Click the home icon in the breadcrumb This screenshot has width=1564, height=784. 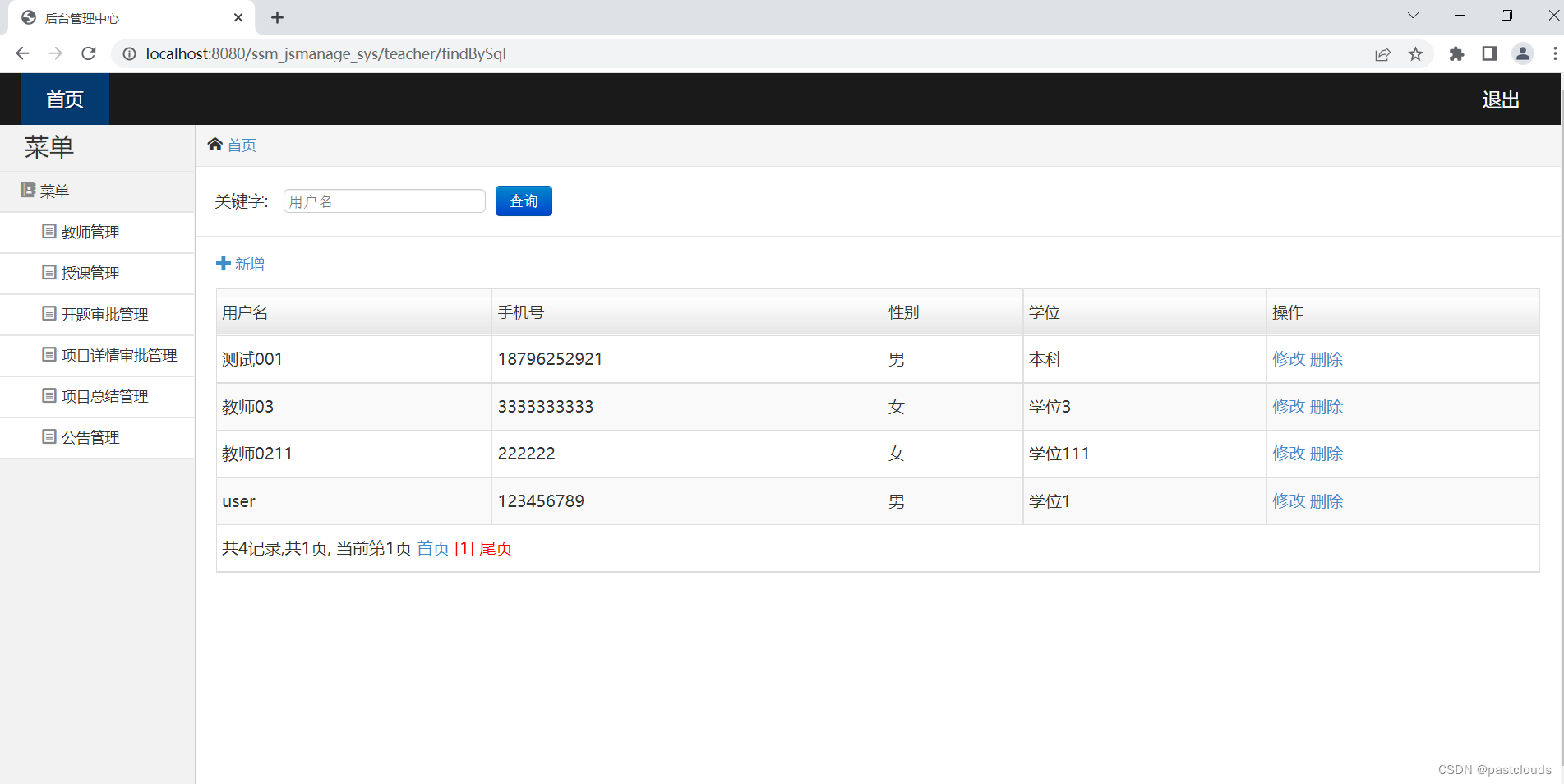coord(215,144)
